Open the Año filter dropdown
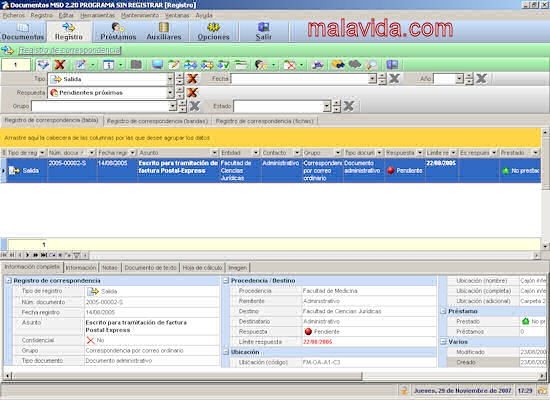Image resolution: width=550 pixels, height=400 pixels. point(460,79)
